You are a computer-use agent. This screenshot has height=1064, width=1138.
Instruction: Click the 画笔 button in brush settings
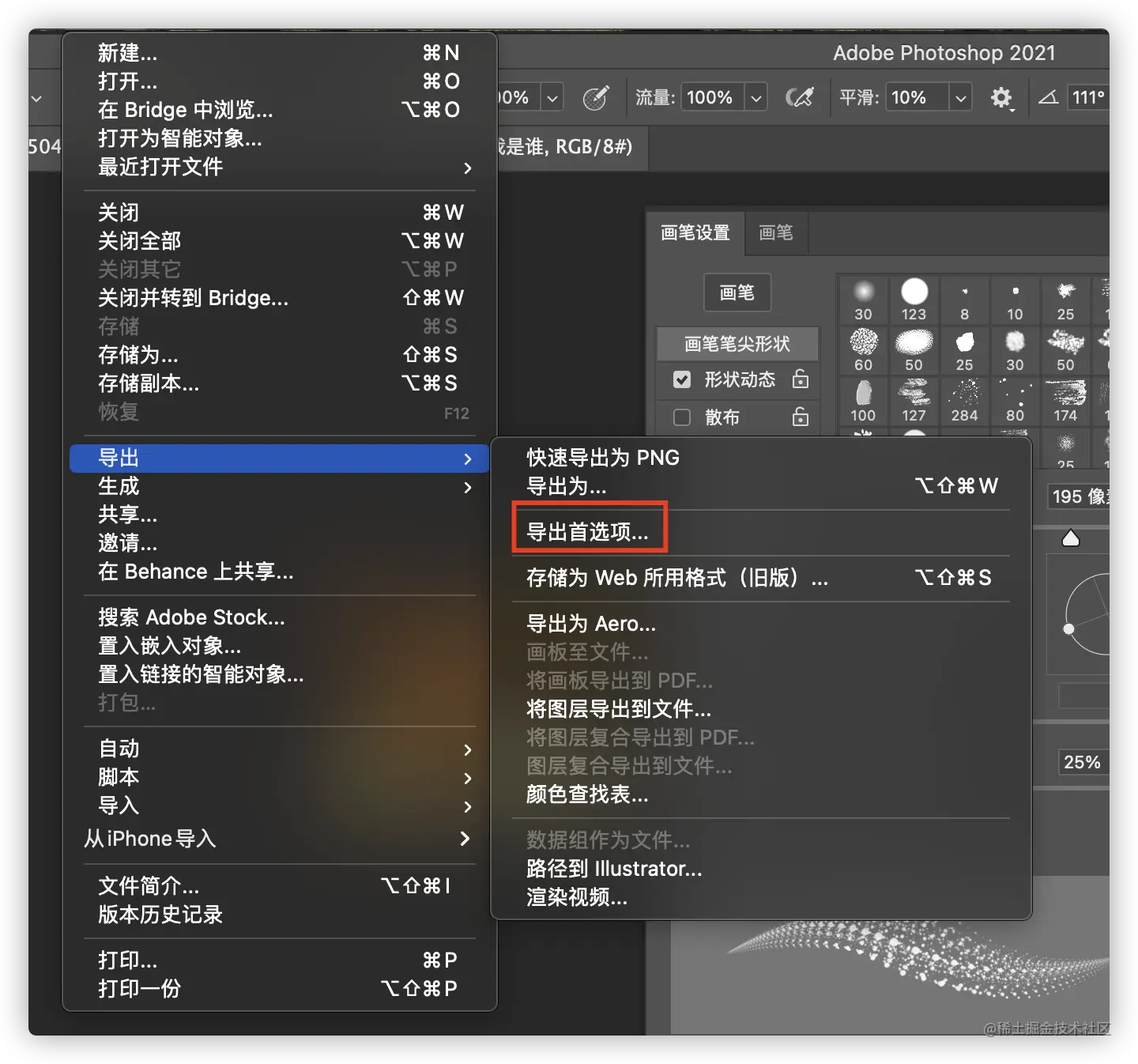tap(737, 292)
